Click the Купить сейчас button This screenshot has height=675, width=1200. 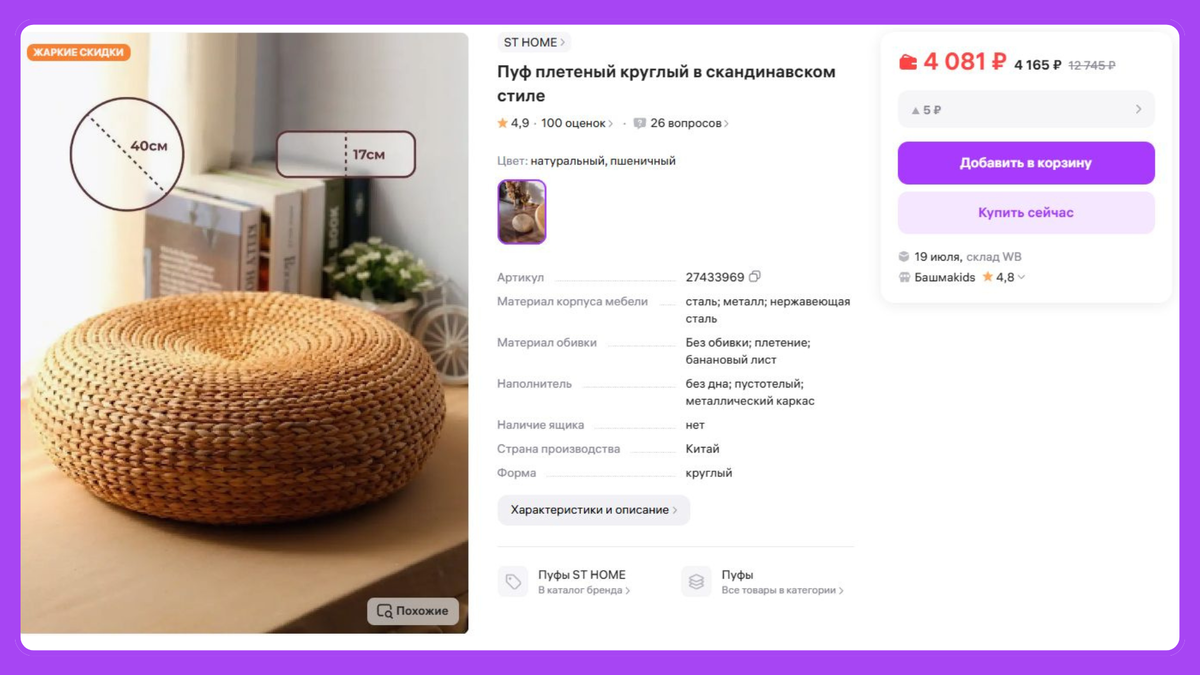[1026, 213]
